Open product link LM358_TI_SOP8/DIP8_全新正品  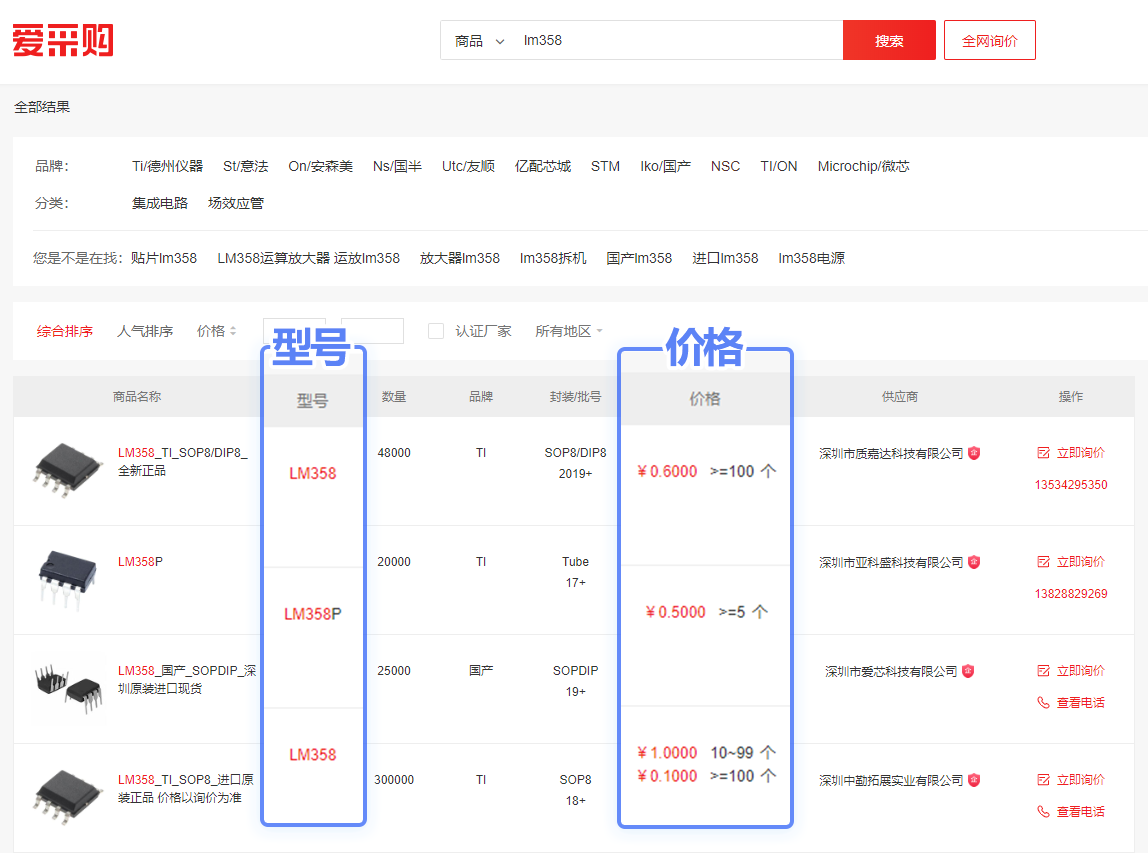(183, 461)
